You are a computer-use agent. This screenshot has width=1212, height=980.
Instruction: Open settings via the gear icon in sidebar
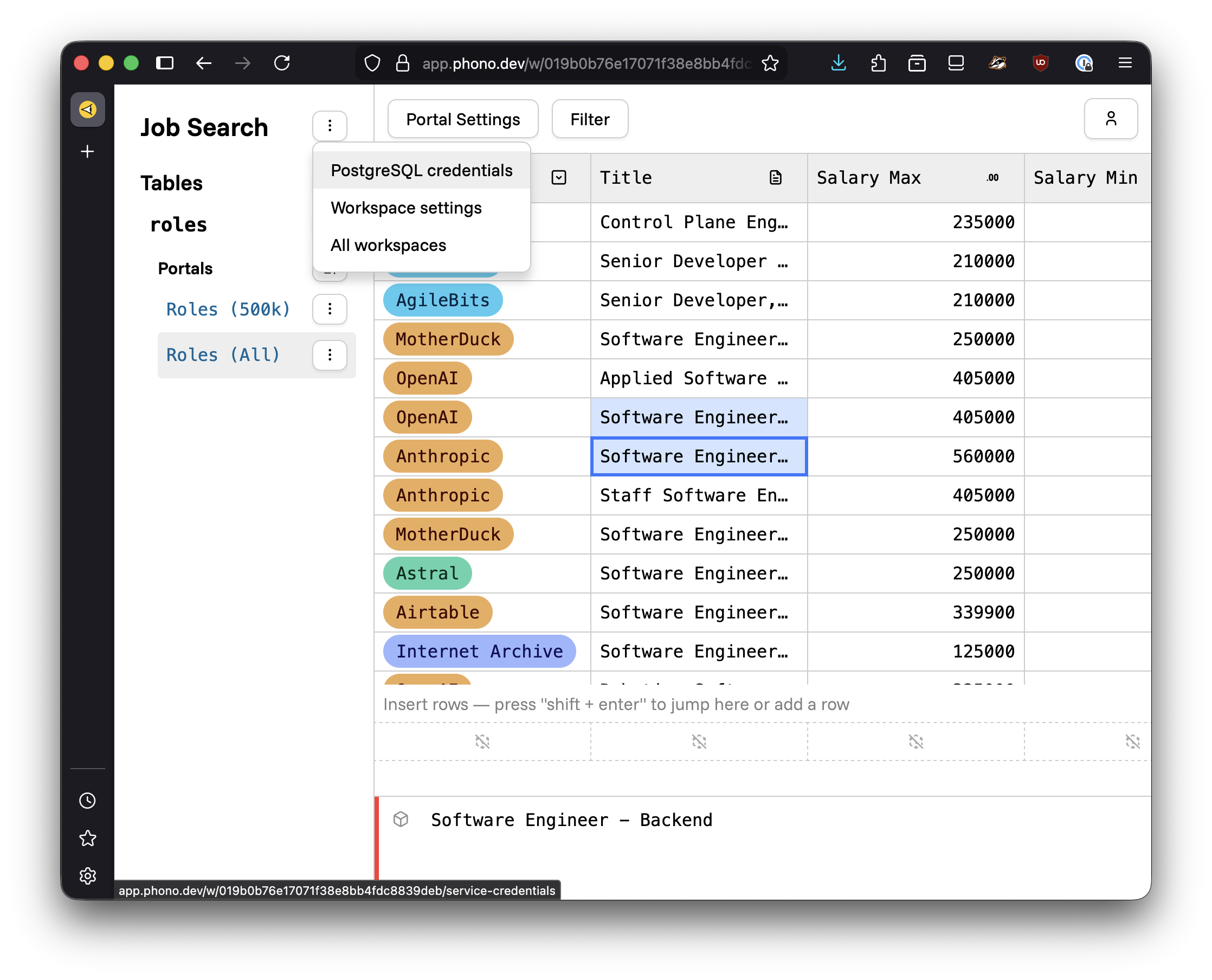pyautogui.click(x=87, y=876)
